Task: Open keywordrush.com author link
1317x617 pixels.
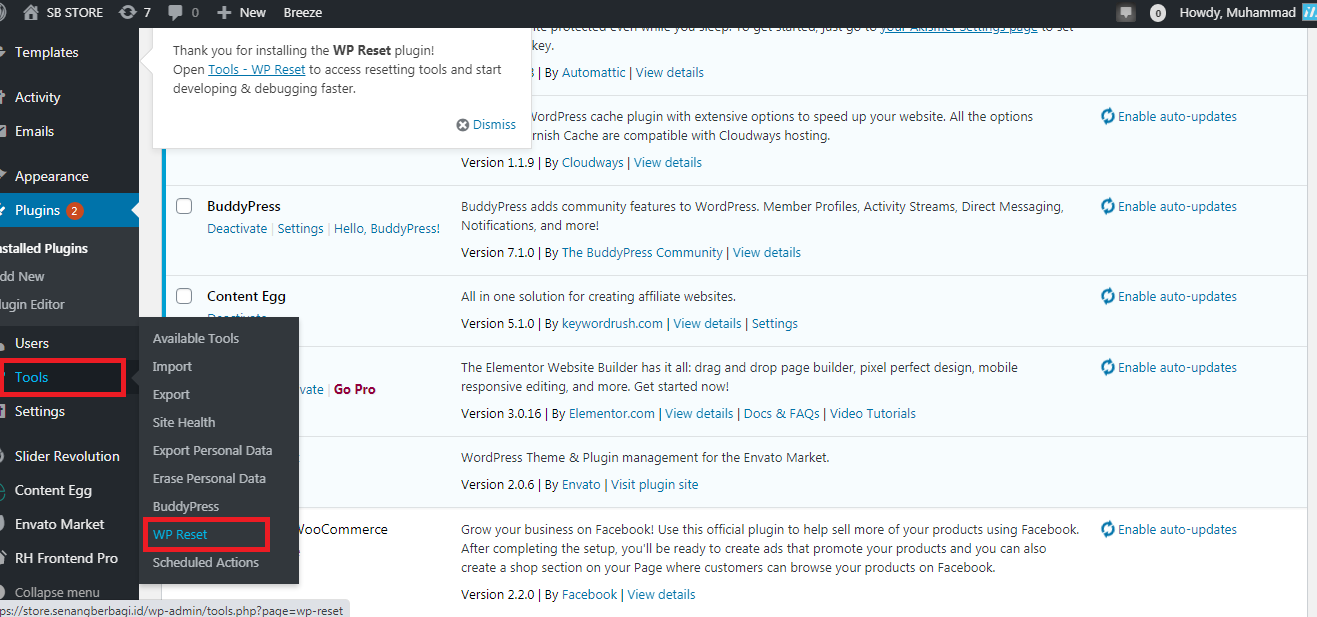Action: (612, 323)
